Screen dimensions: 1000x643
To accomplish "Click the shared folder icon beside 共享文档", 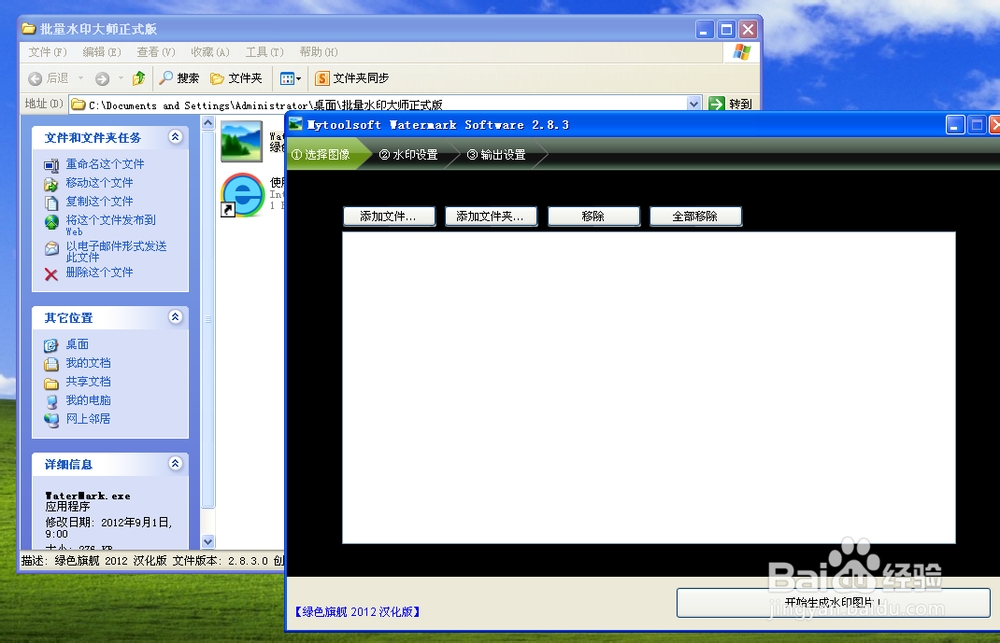I will 51,383.
